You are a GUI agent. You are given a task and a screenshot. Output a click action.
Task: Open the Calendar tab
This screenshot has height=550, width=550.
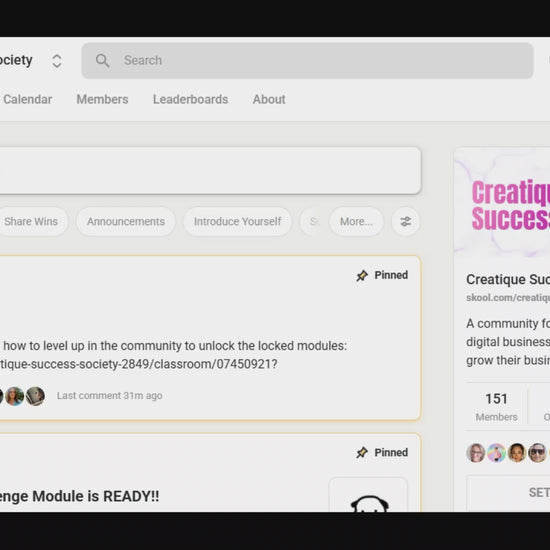pos(27,100)
